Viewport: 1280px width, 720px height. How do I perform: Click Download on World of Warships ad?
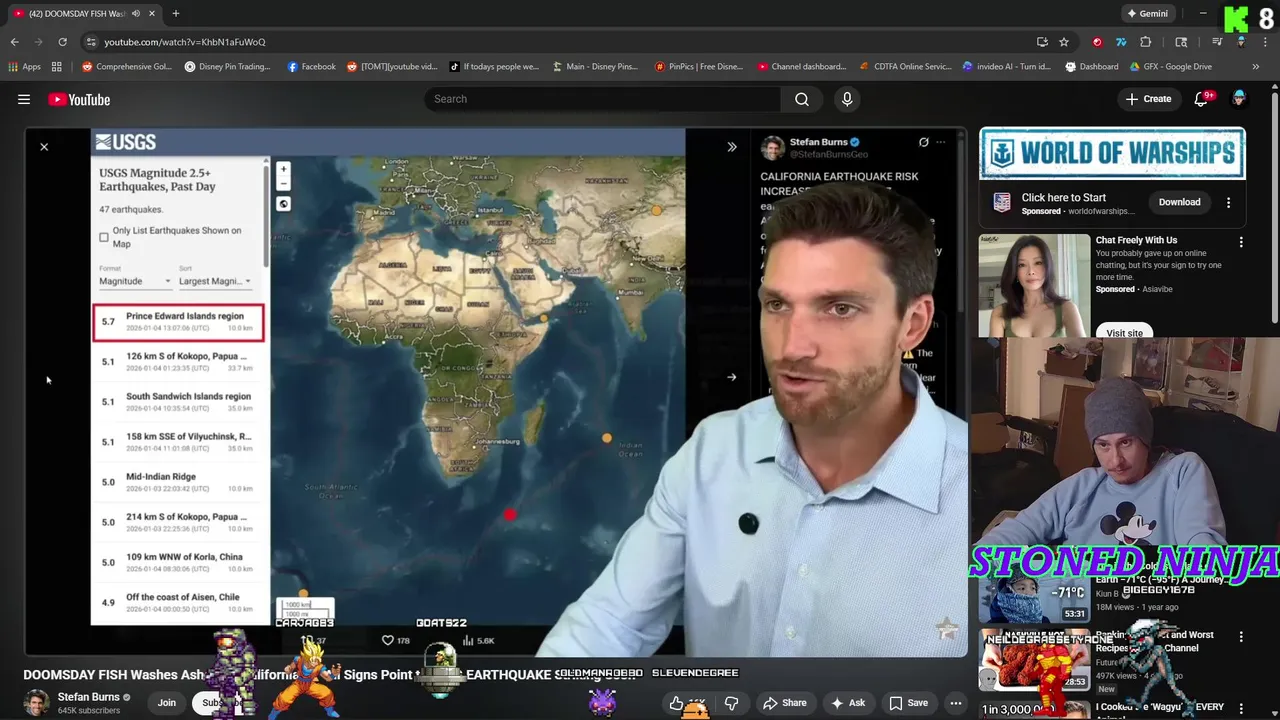1179,202
